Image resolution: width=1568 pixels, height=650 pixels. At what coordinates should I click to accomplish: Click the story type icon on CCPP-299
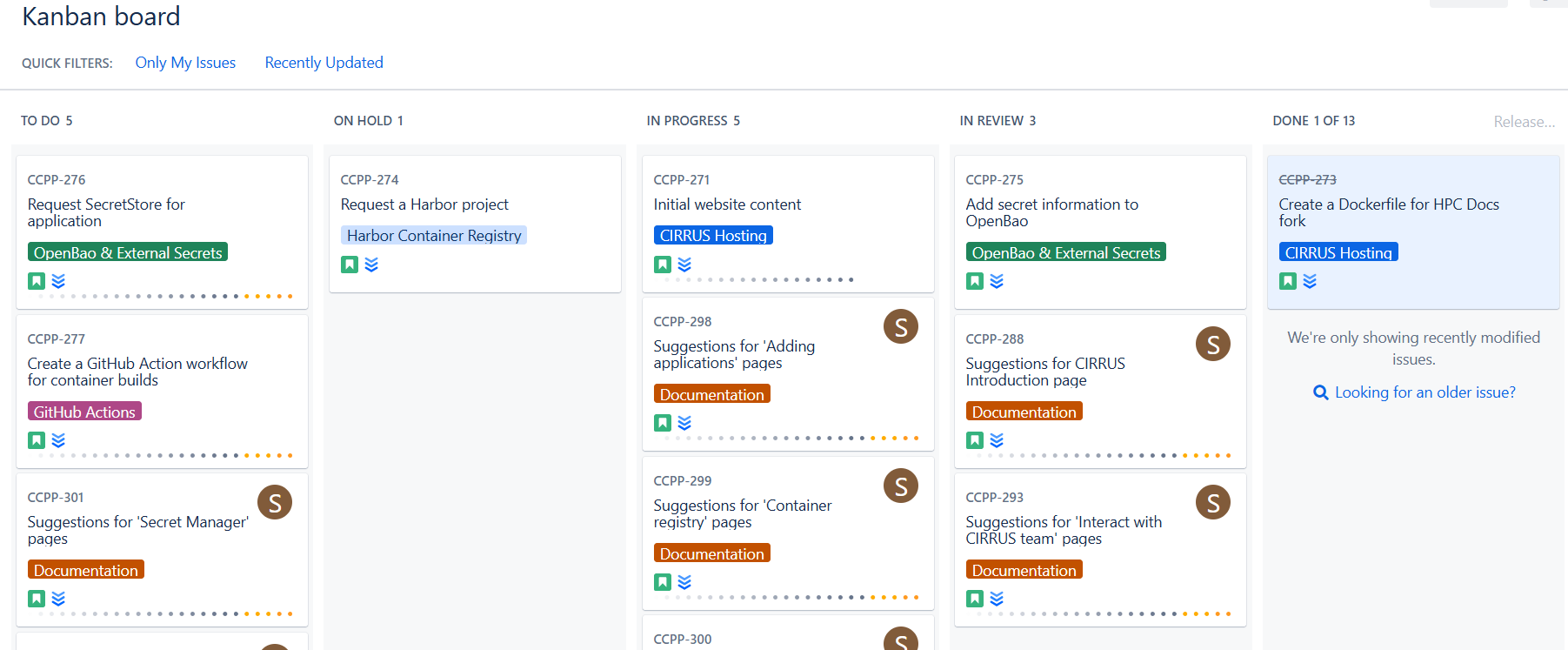point(662,582)
